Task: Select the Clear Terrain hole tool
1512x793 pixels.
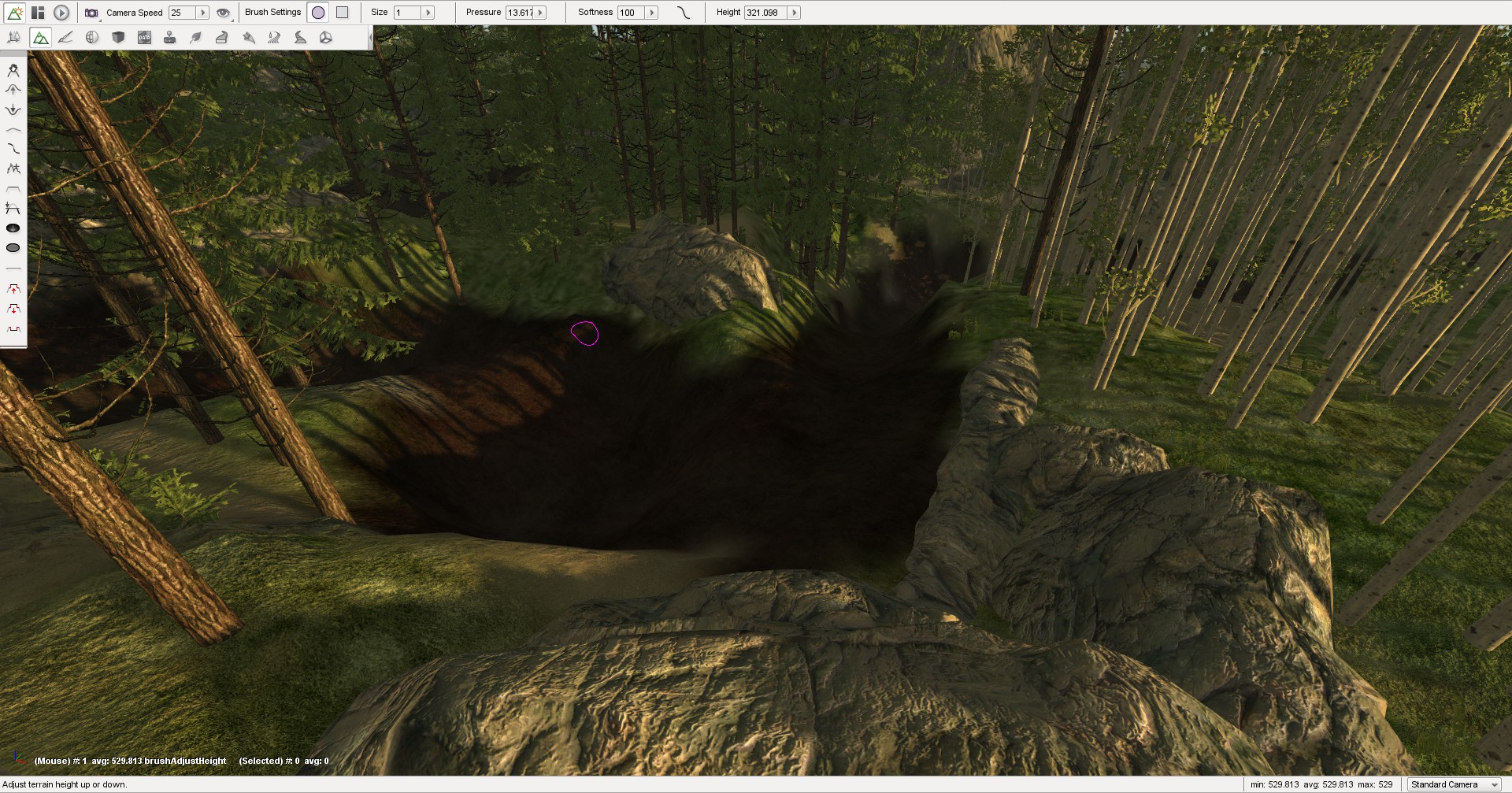Action: tap(13, 228)
